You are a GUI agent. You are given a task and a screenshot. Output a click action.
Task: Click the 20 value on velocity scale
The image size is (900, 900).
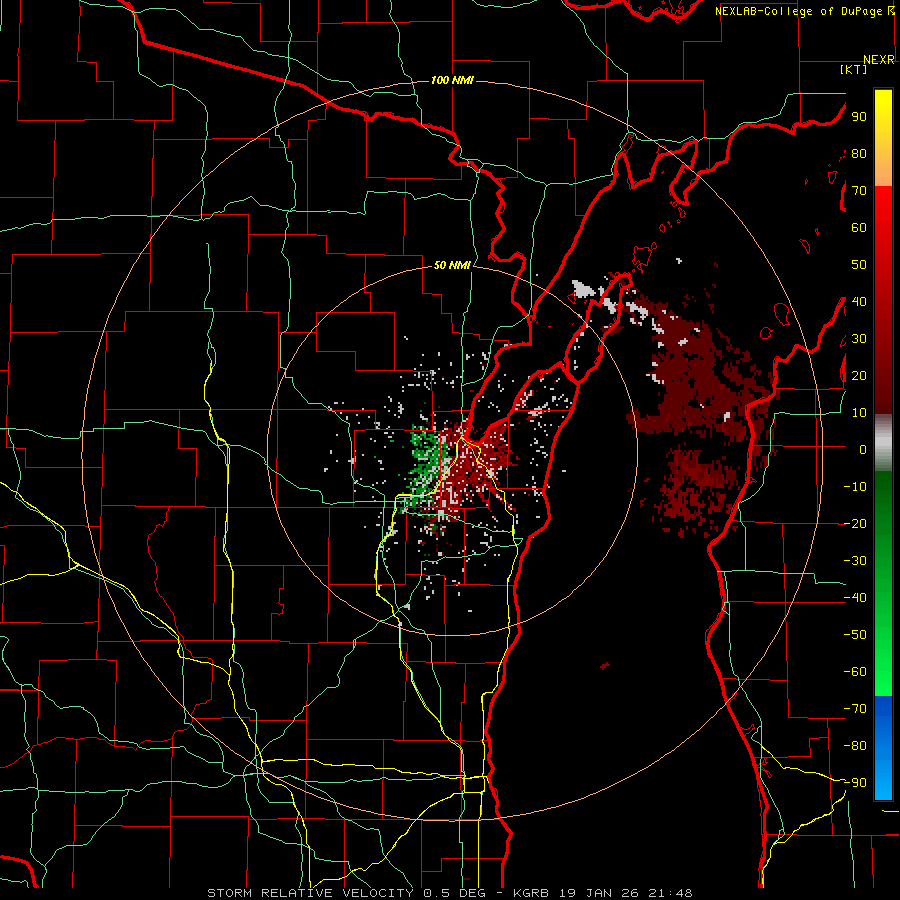(x=859, y=375)
